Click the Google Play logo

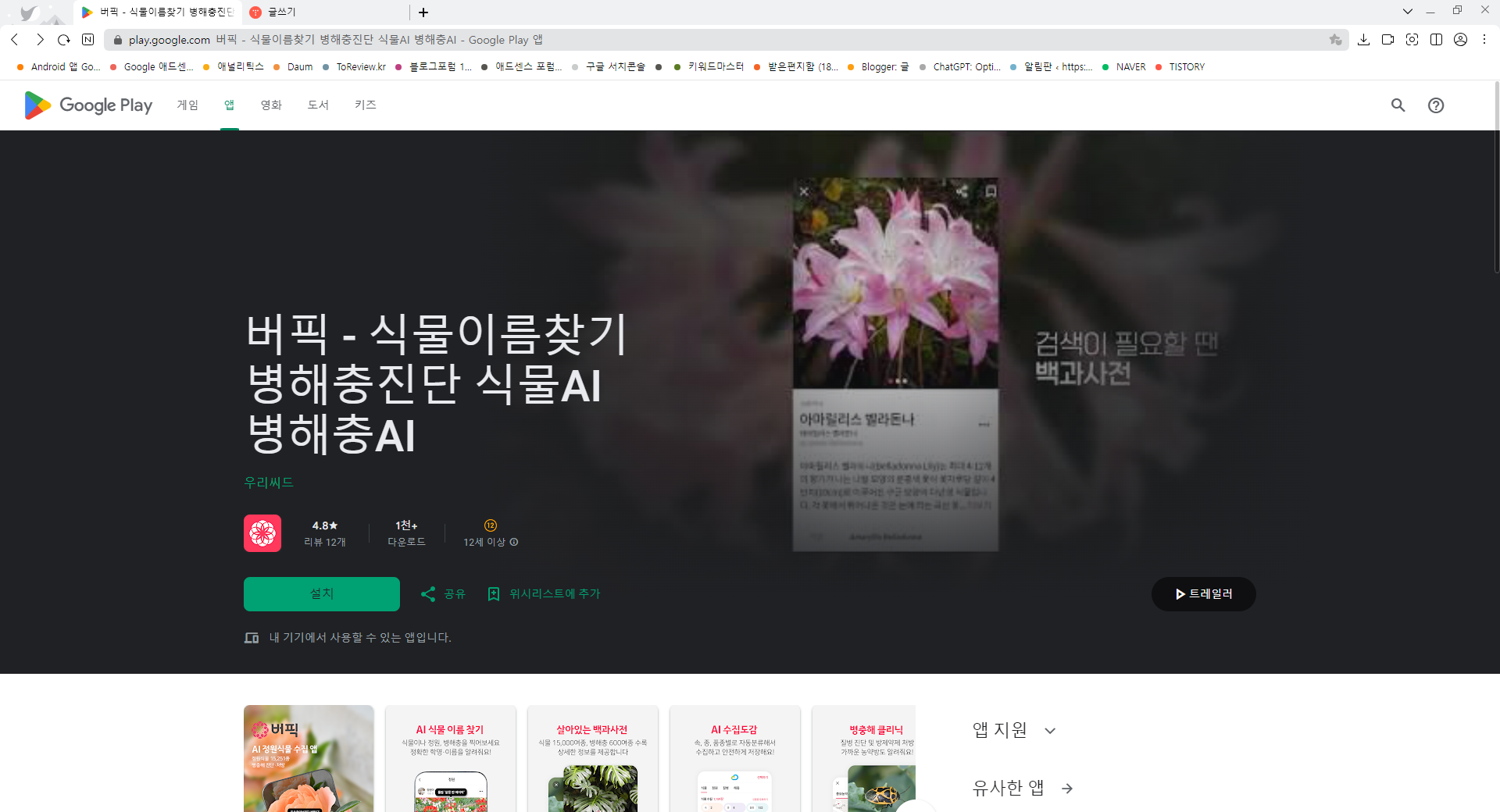coord(86,105)
